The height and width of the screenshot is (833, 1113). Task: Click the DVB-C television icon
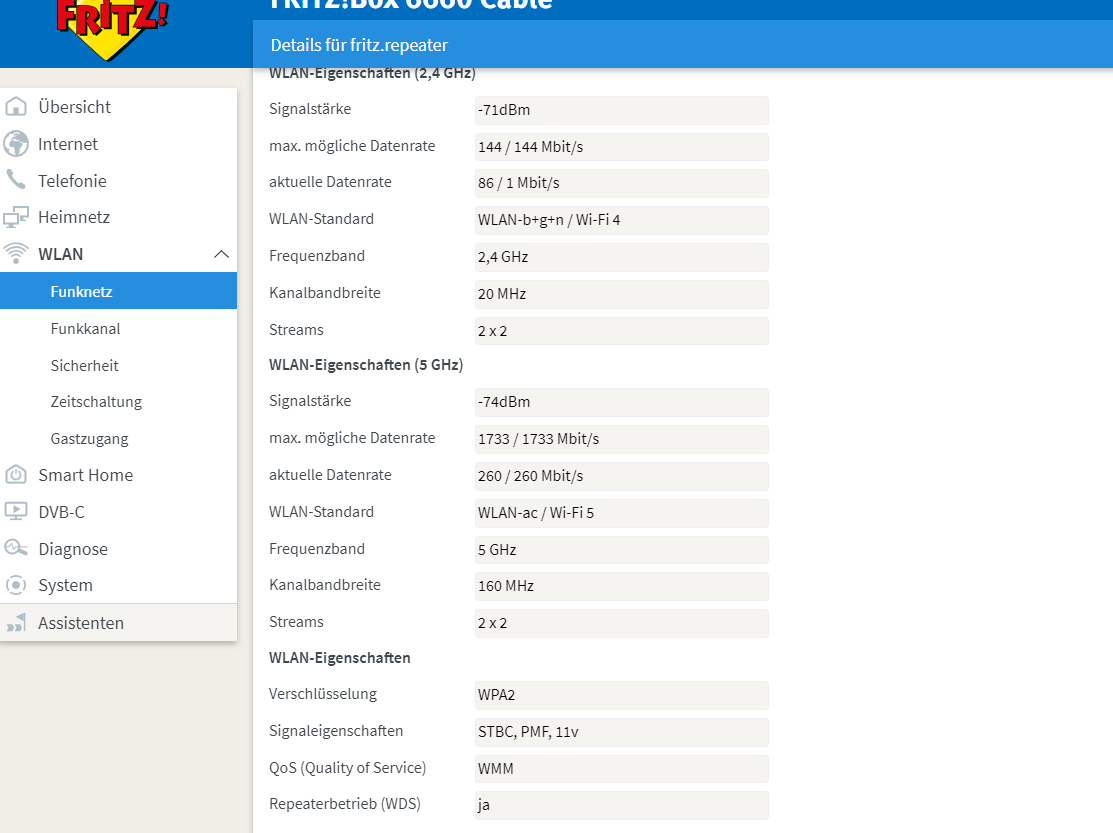16,512
